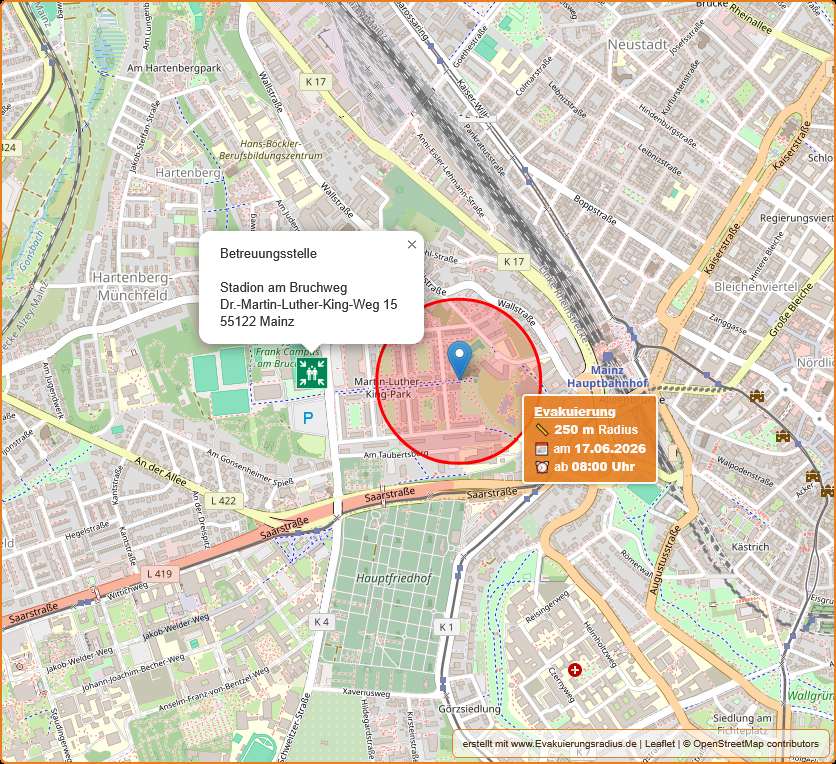Click the Bleichenviertel district label
Viewport: 836px width, 764px height.
click(x=756, y=287)
